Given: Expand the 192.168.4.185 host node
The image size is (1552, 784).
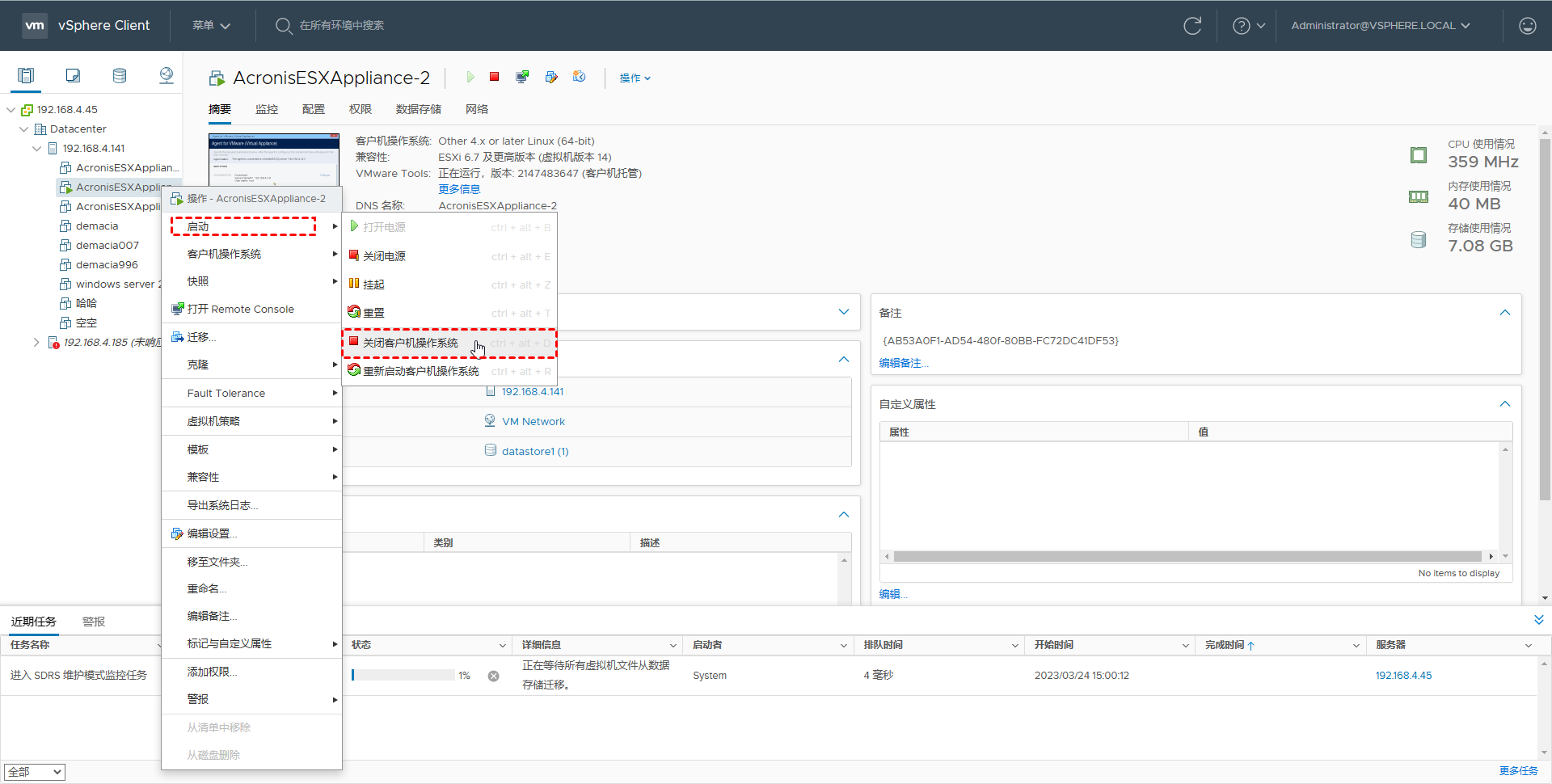Looking at the screenshot, I should 36,343.
